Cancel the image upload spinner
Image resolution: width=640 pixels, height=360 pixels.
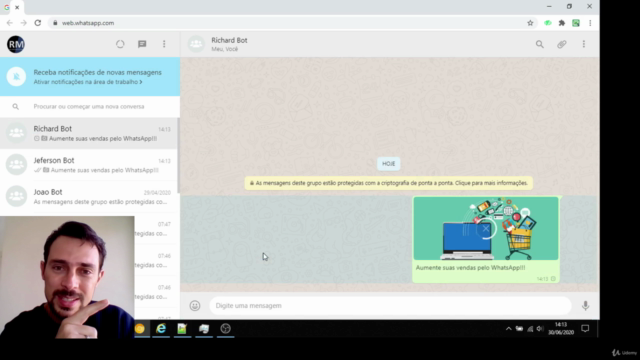pos(486,229)
